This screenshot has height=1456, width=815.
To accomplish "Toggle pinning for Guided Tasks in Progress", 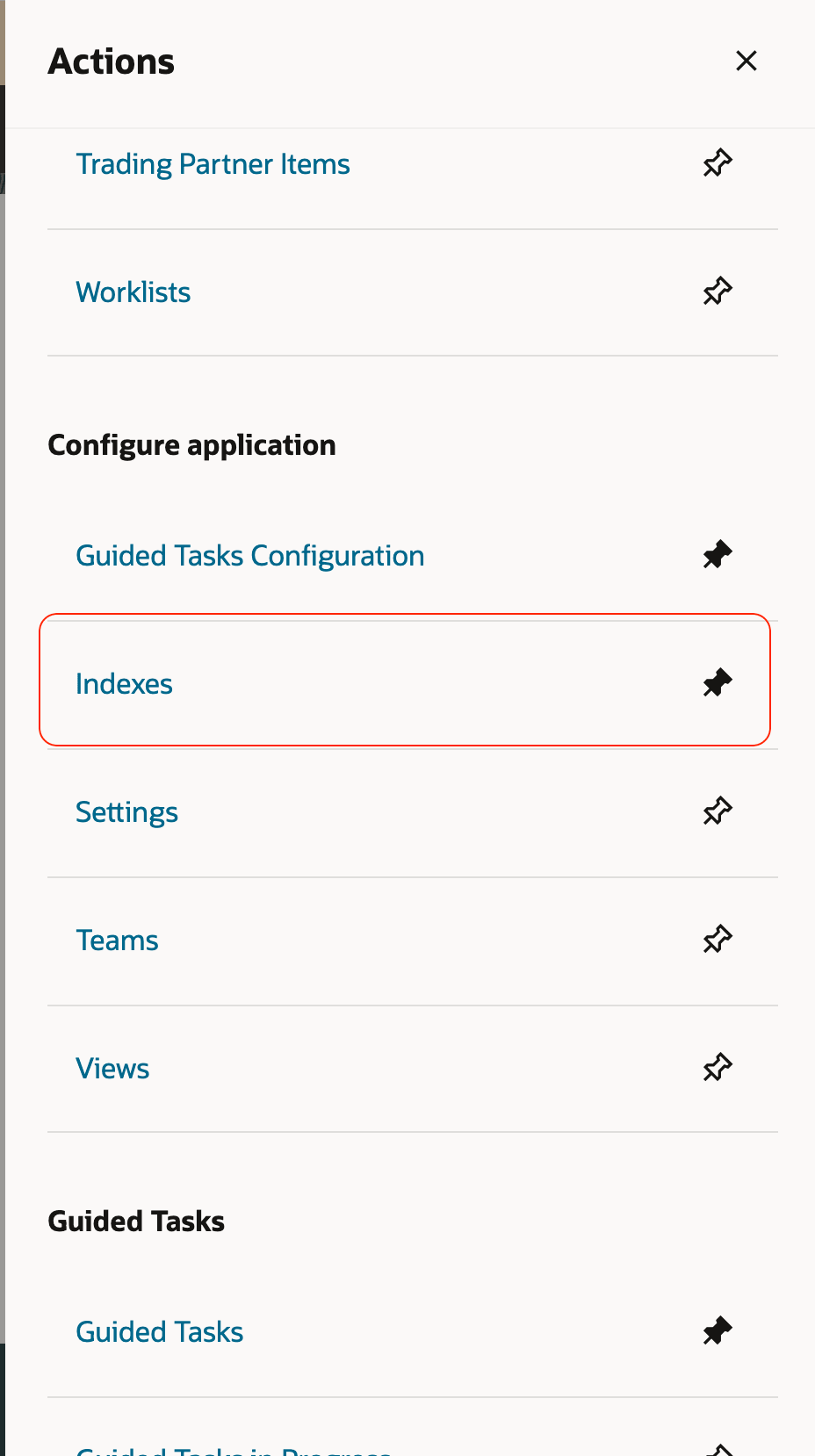I will coord(716,1449).
